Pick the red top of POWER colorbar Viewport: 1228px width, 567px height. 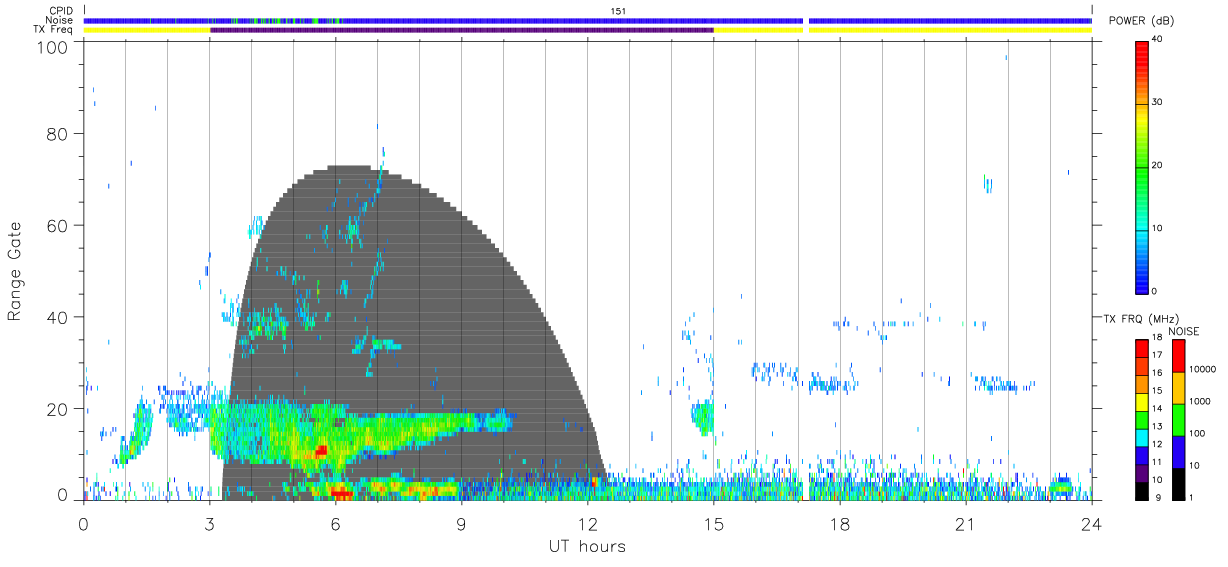(x=1142, y=50)
